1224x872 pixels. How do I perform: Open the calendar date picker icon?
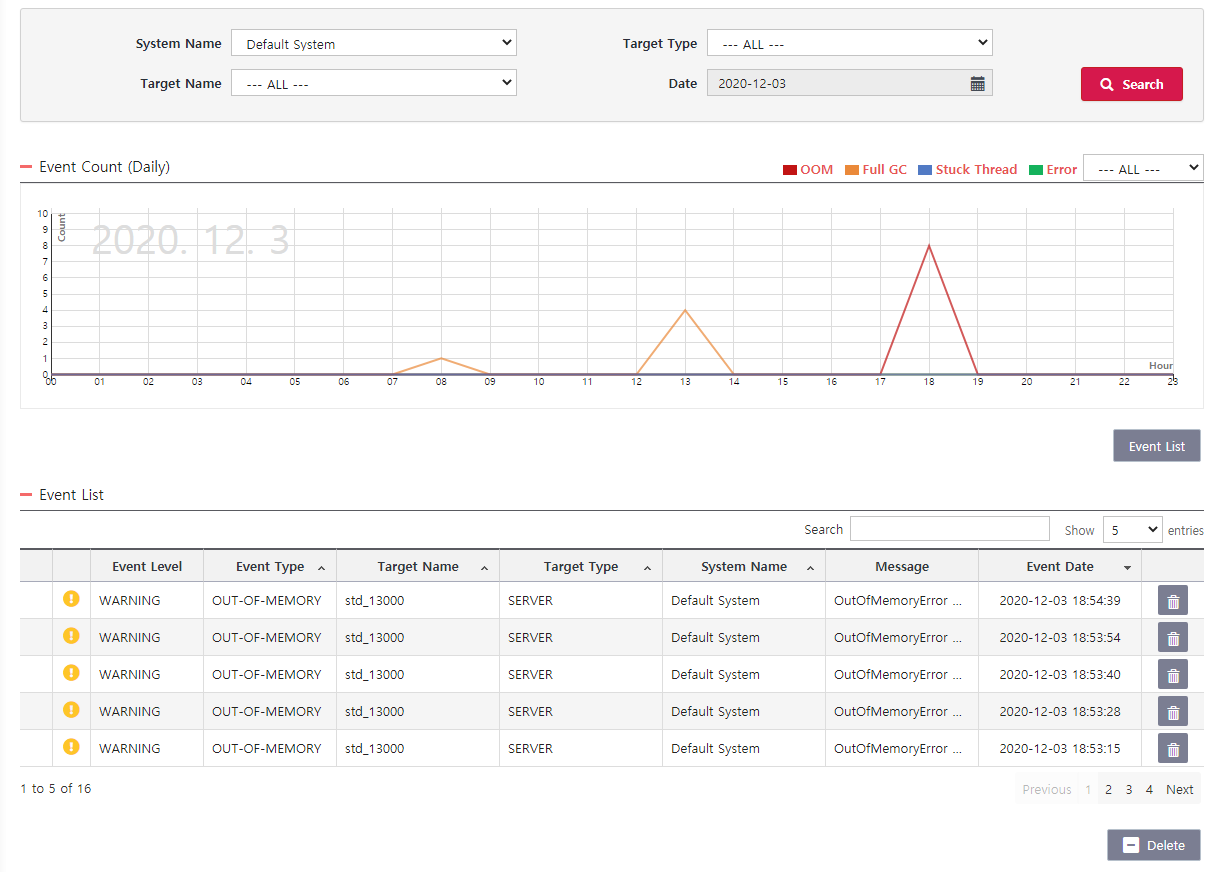[x=978, y=83]
